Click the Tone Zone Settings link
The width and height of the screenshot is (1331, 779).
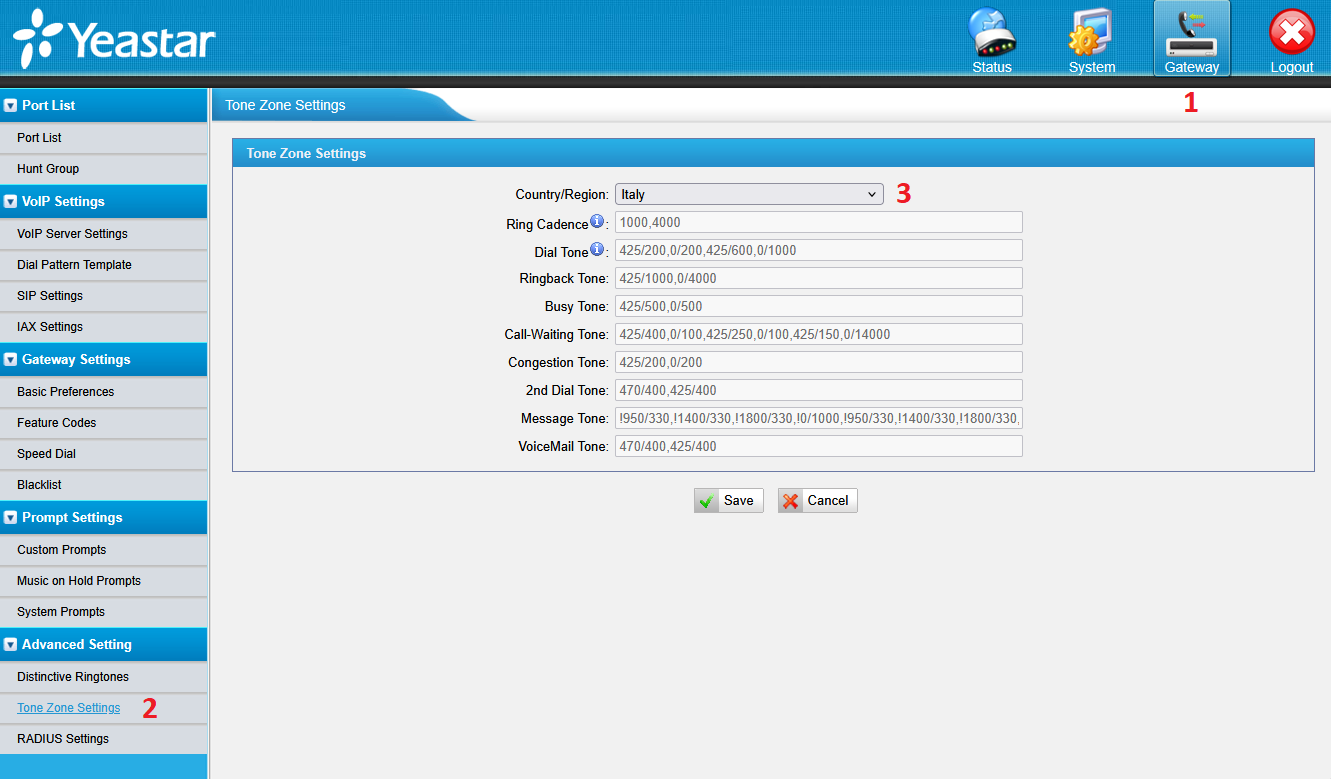(69, 708)
